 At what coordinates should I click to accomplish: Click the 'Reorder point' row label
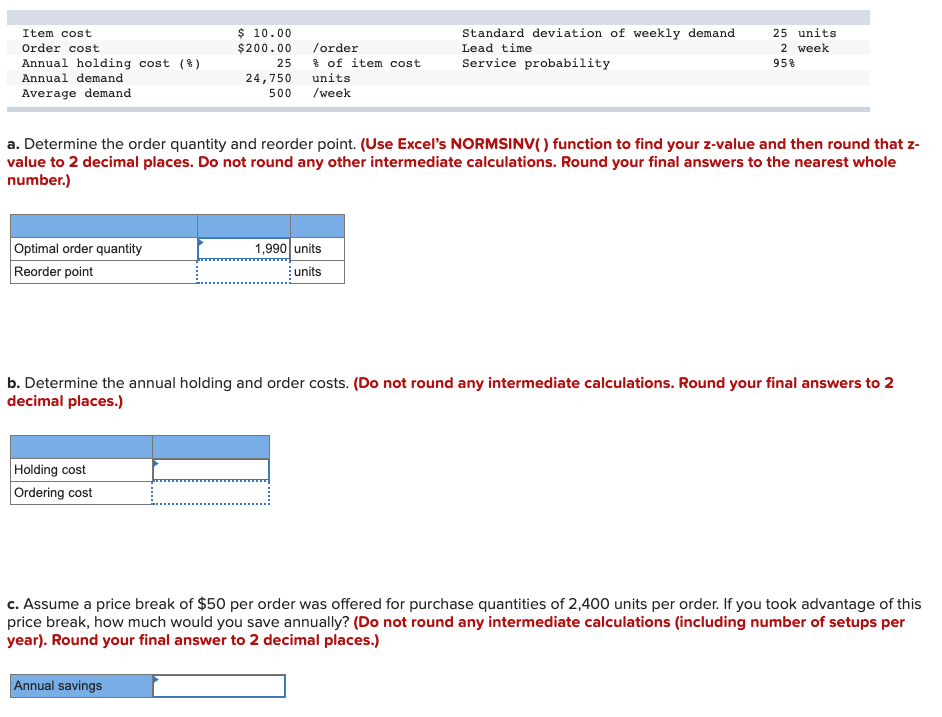53,272
